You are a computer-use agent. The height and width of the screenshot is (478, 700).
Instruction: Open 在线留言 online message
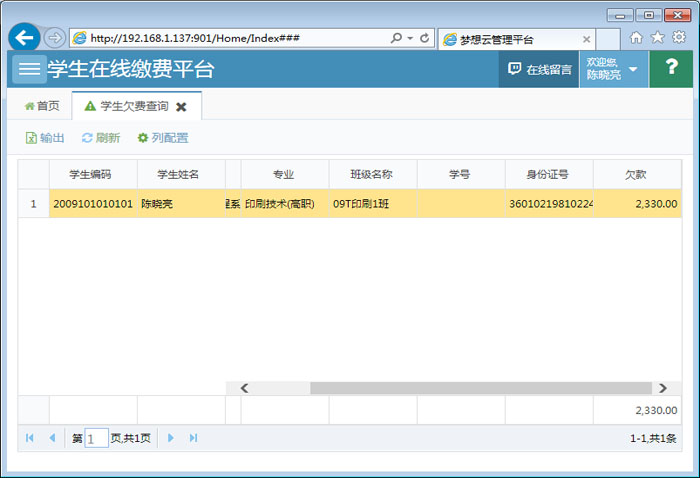pos(539,69)
